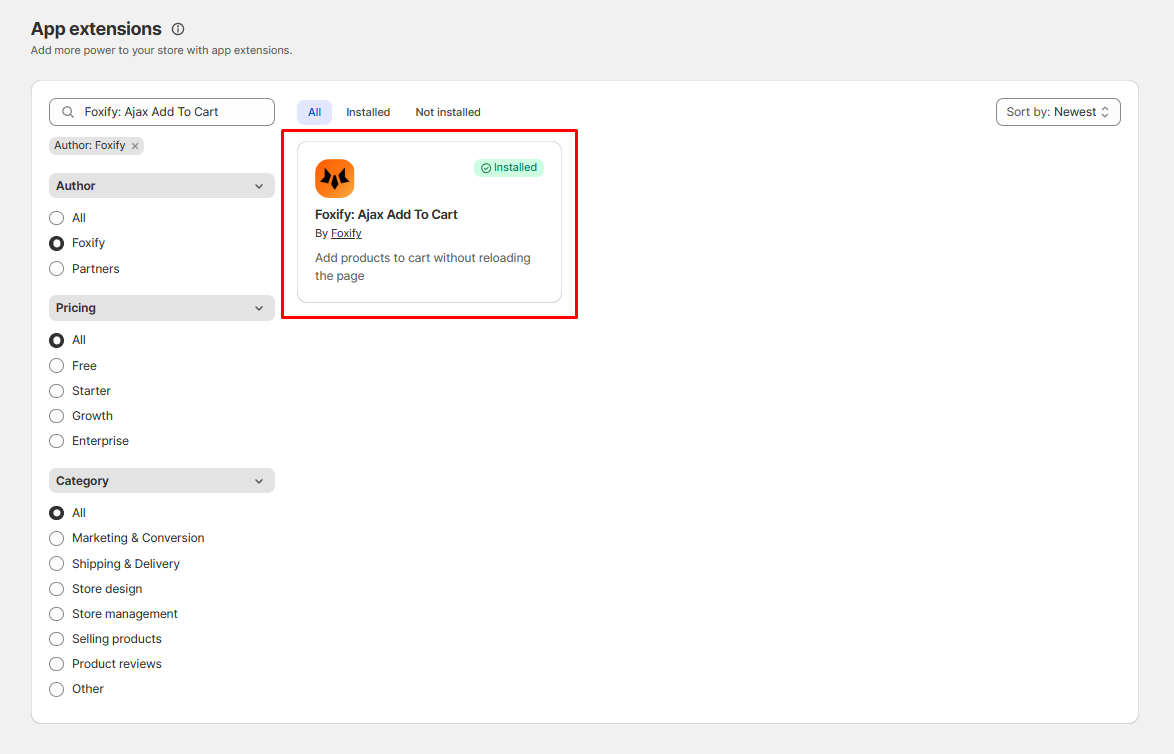The image size is (1174, 754).
Task: Switch to the Installed tab
Action: pyautogui.click(x=368, y=112)
